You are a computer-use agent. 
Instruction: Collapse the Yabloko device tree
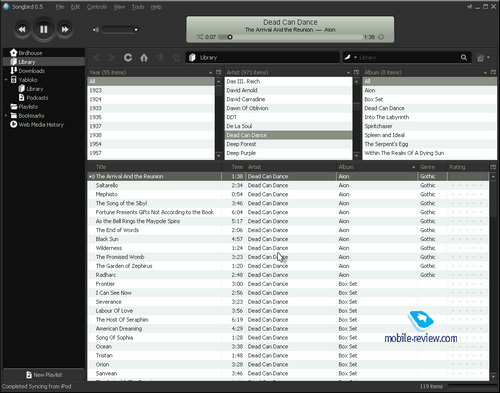(x=6, y=80)
